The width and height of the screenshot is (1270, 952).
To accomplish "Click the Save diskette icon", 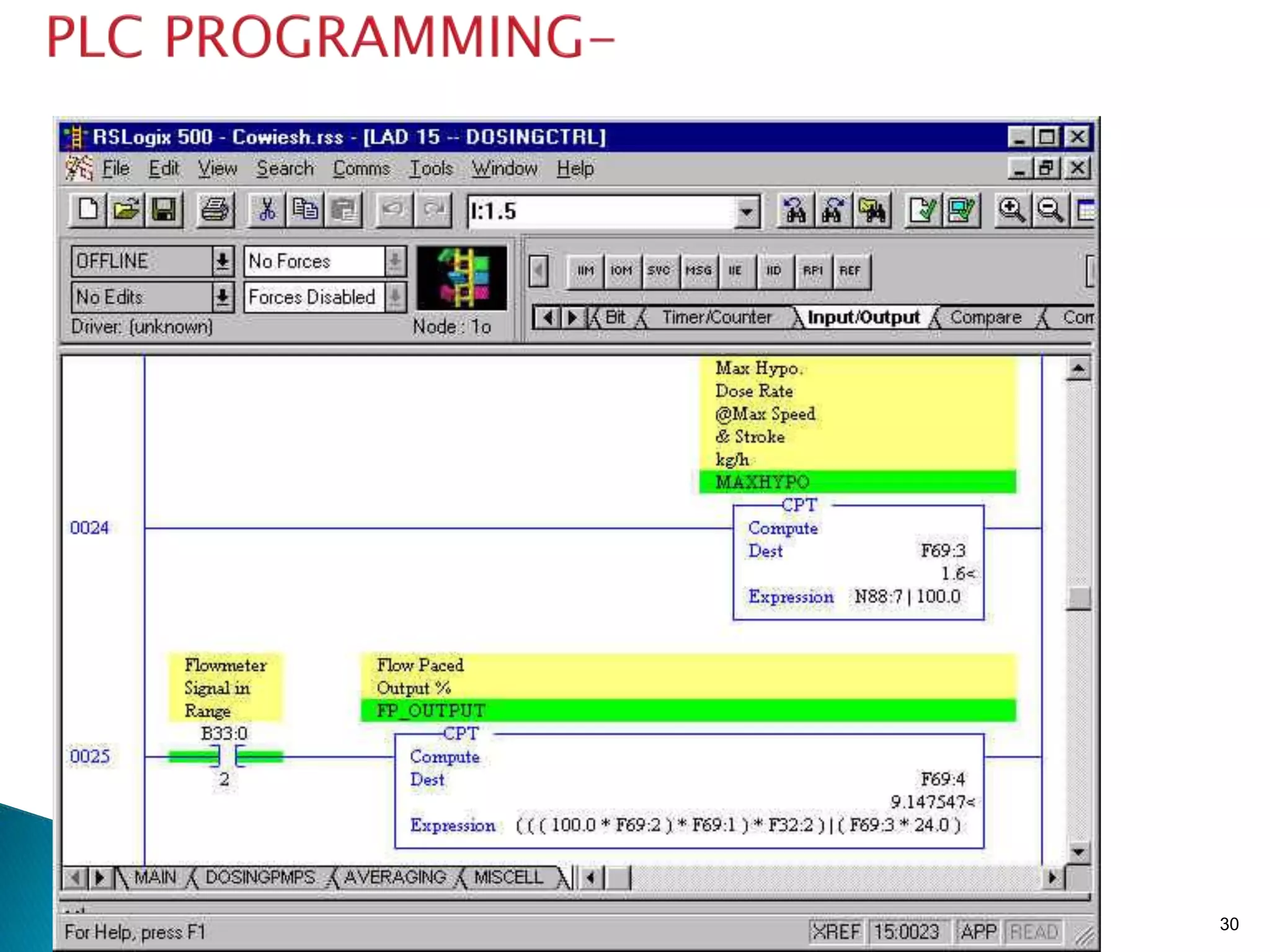I will coord(164,211).
